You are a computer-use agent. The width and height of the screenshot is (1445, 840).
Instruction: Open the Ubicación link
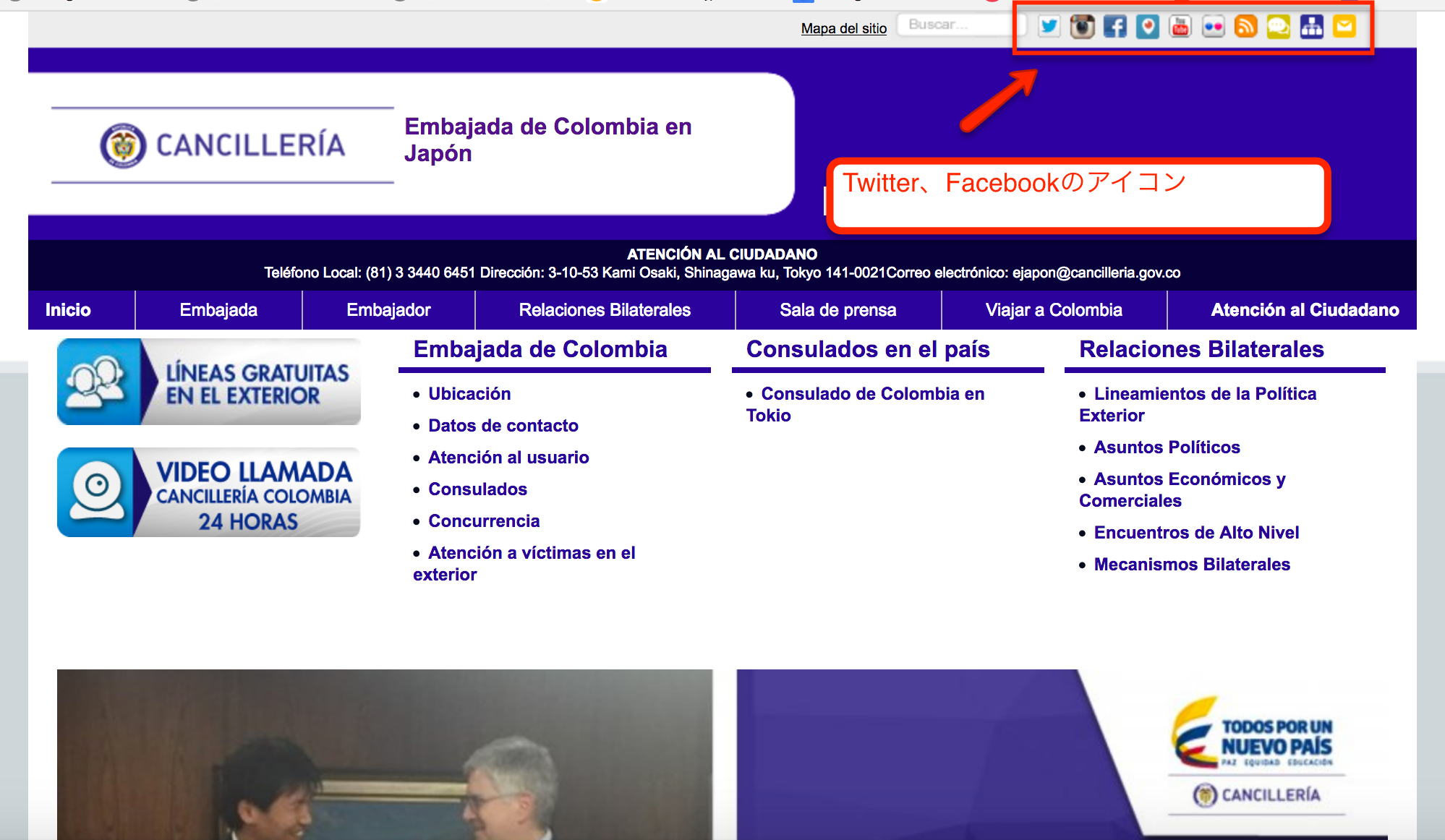tap(469, 394)
